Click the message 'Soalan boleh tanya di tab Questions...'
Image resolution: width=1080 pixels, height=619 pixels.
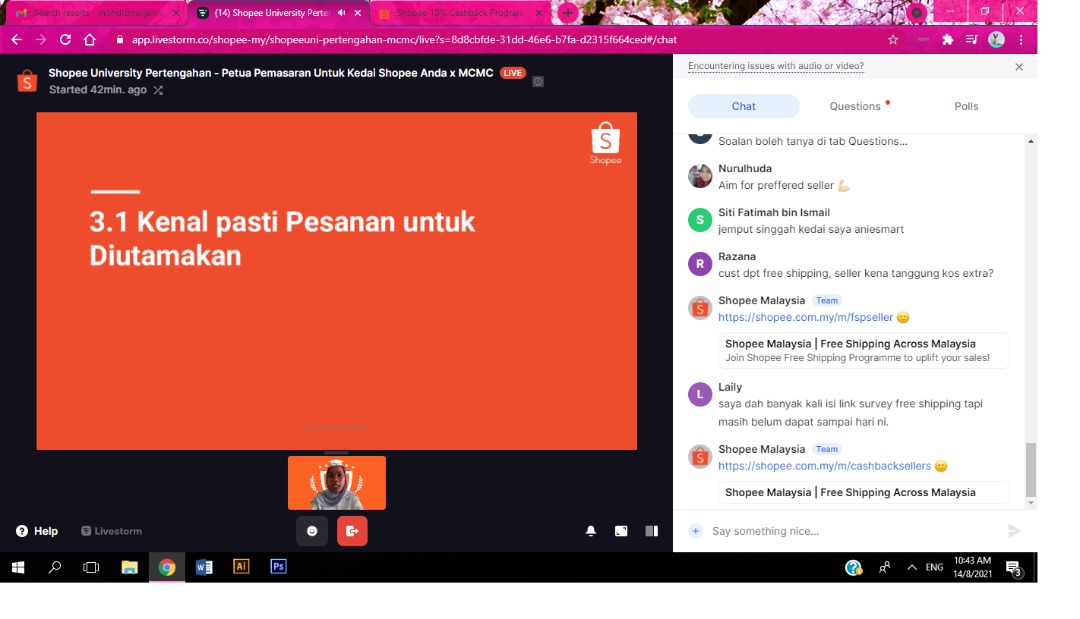tap(813, 141)
